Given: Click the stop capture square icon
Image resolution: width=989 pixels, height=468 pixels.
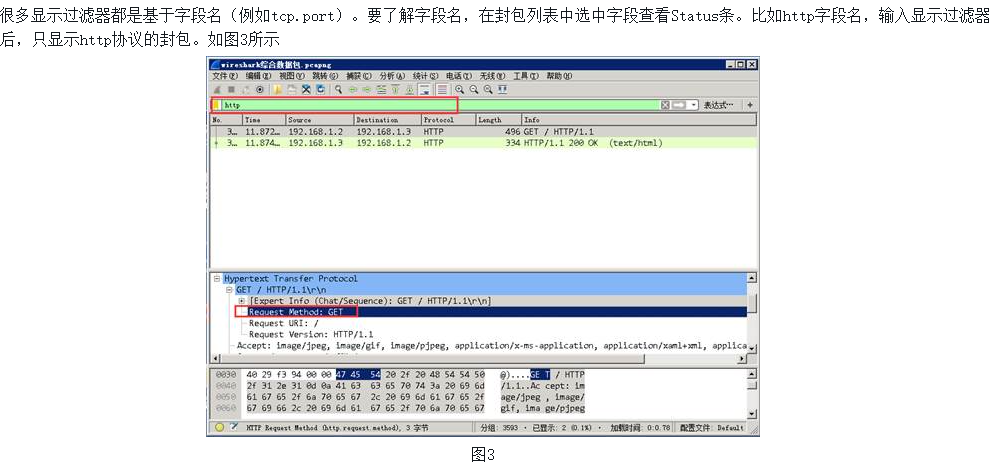Looking at the screenshot, I should coord(231,90).
